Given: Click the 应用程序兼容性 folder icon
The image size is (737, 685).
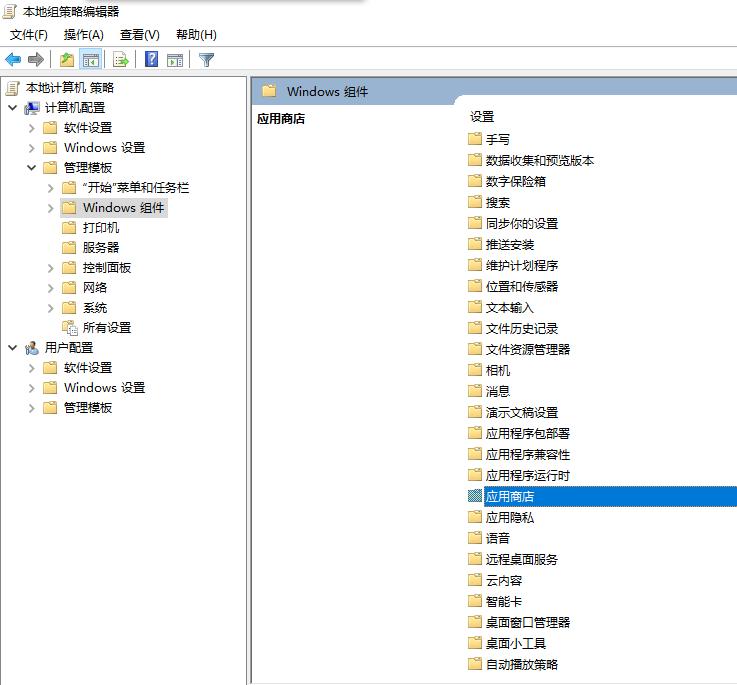Looking at the screenshot, I should [475, 454].
